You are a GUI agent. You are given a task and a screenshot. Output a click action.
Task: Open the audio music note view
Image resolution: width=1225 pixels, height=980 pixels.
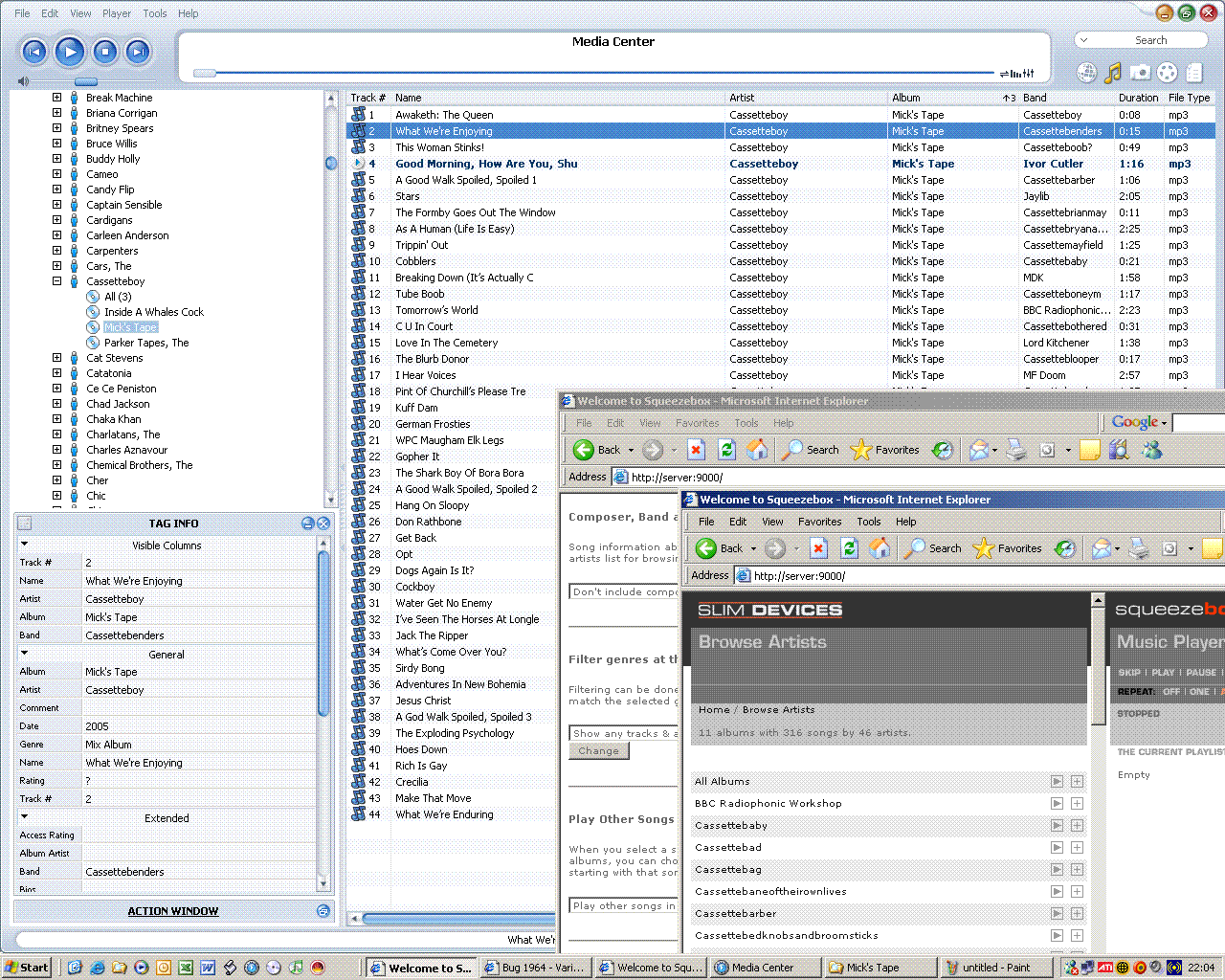click(x=1113, y=73)
